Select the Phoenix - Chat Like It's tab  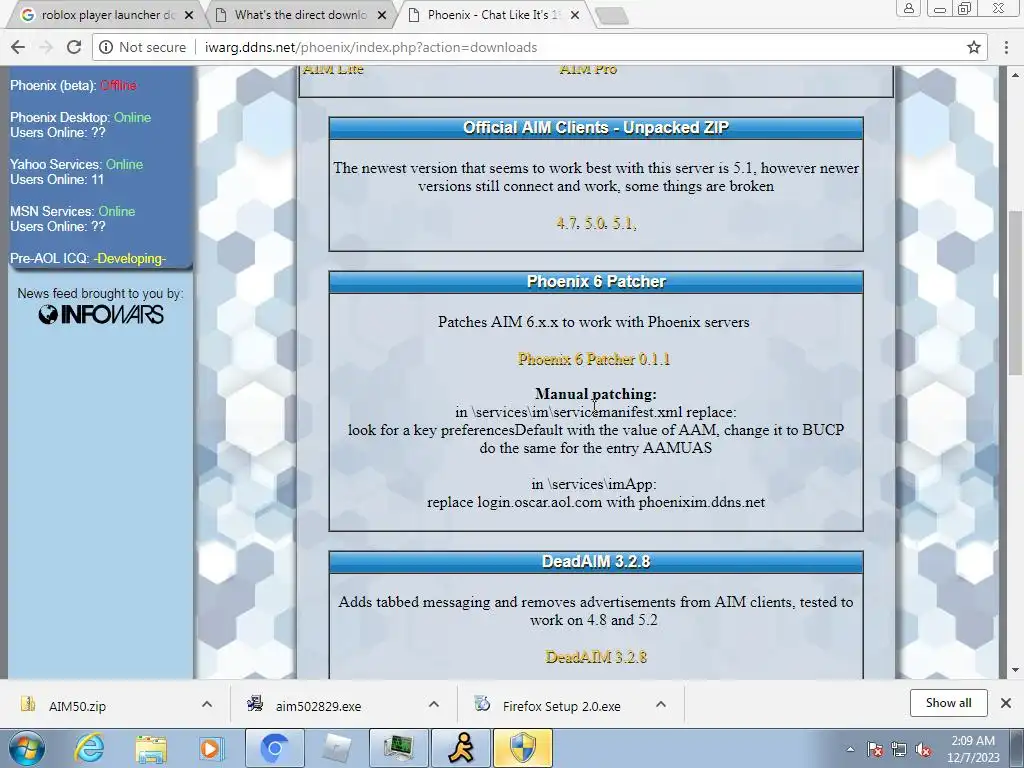tap(491, 15)
